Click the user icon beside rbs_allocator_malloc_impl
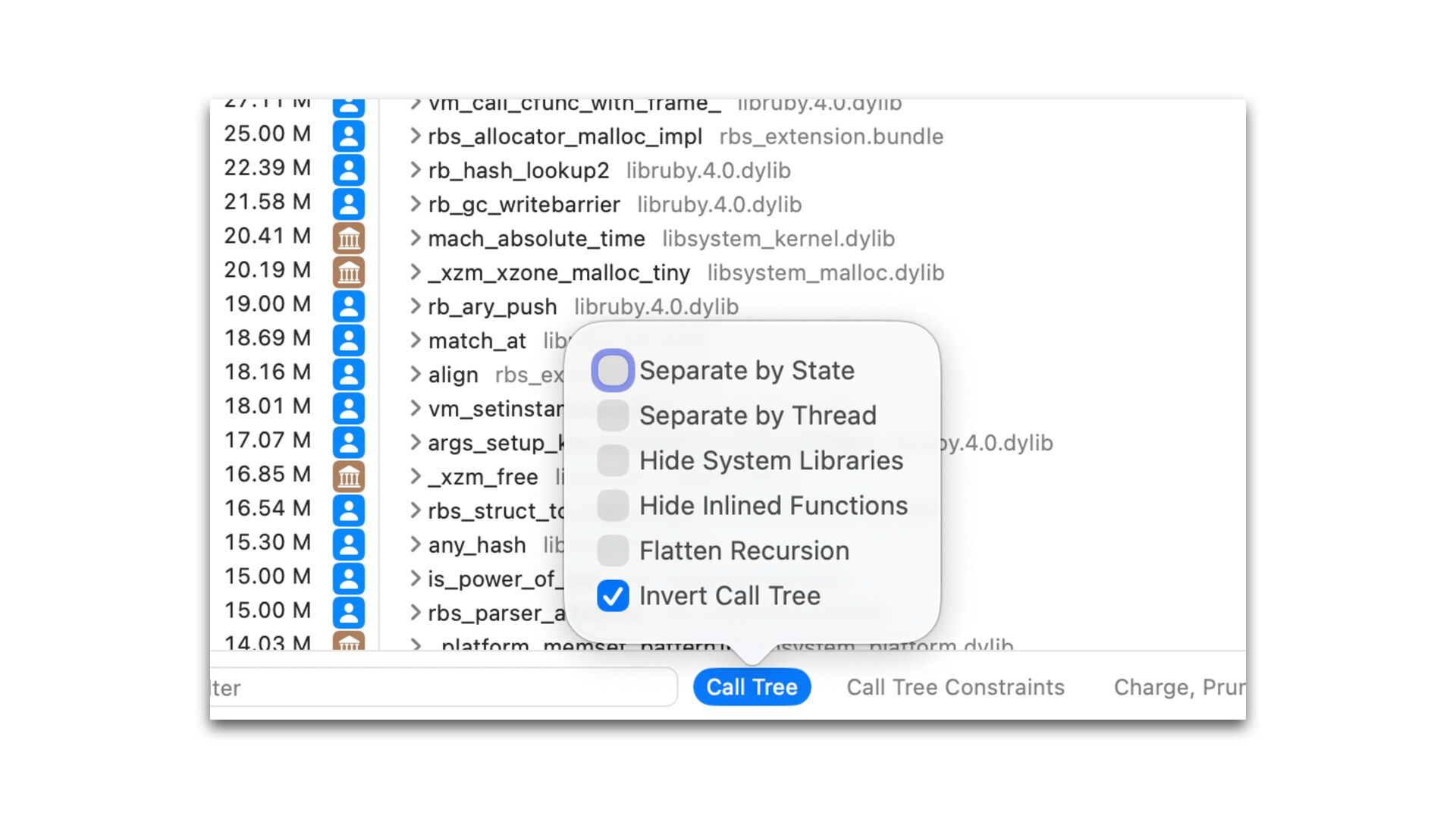Image resolution: width=1456 pixels, height=819 pixels. pyautogui.click(x=348, y=136)
